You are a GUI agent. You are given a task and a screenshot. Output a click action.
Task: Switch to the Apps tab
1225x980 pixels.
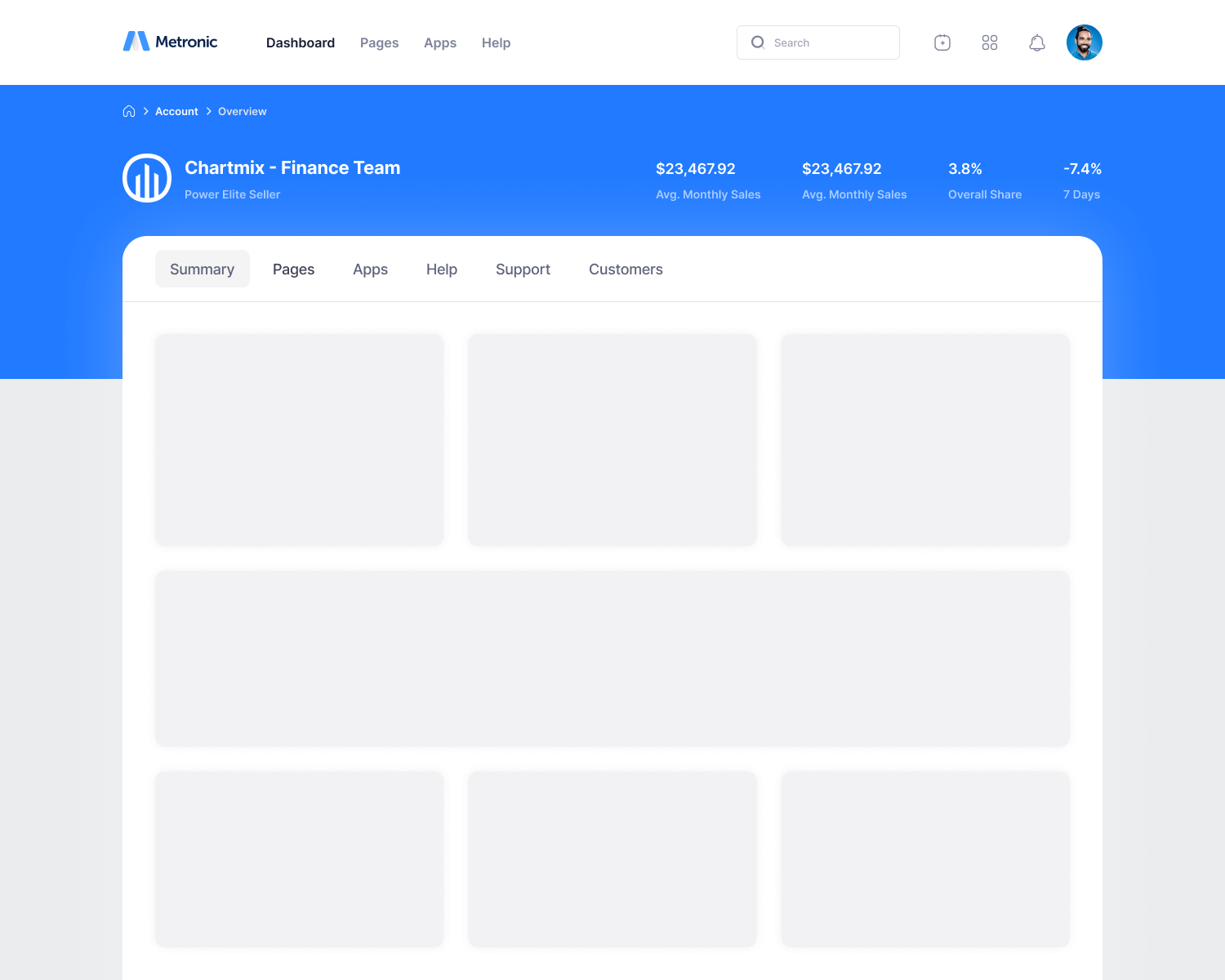[370, 269]
